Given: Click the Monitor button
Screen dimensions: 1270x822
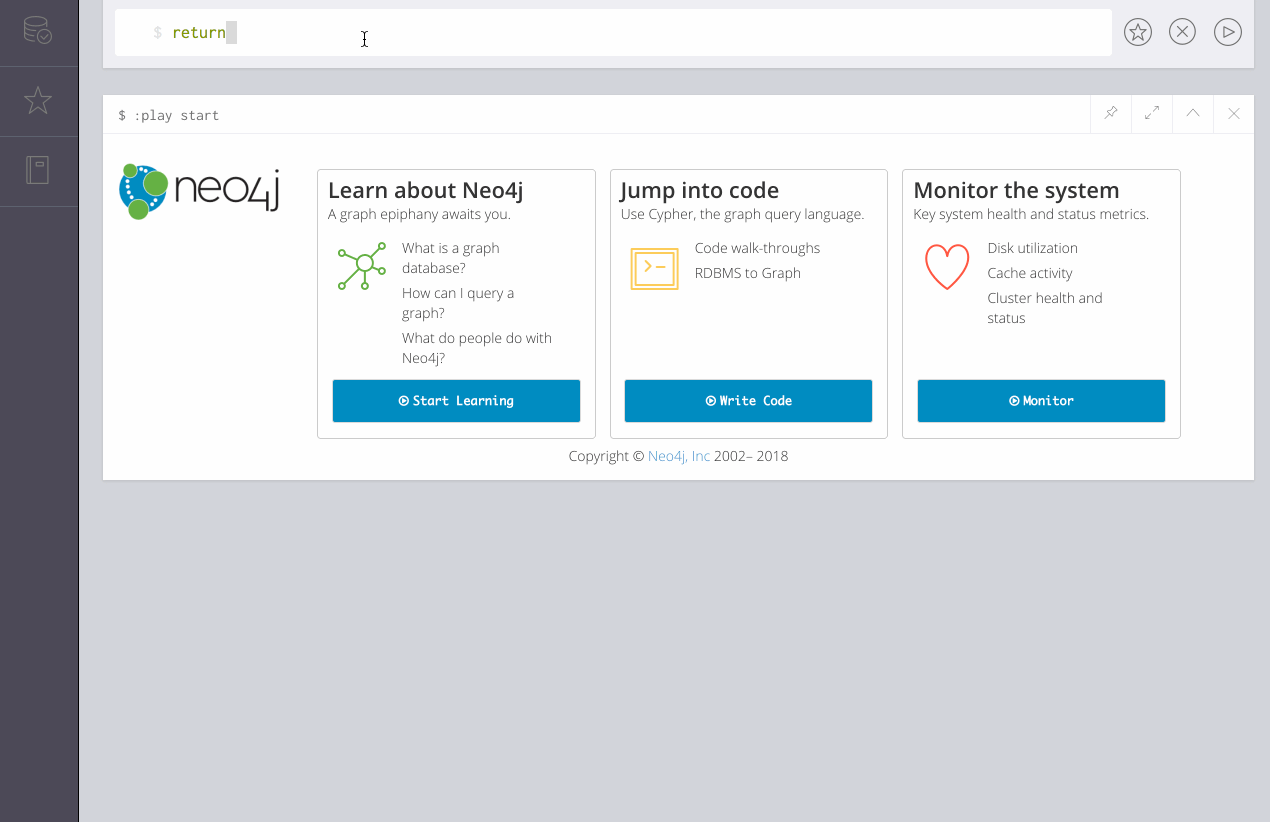Looking at the screenshot, I should point(1041,401).
